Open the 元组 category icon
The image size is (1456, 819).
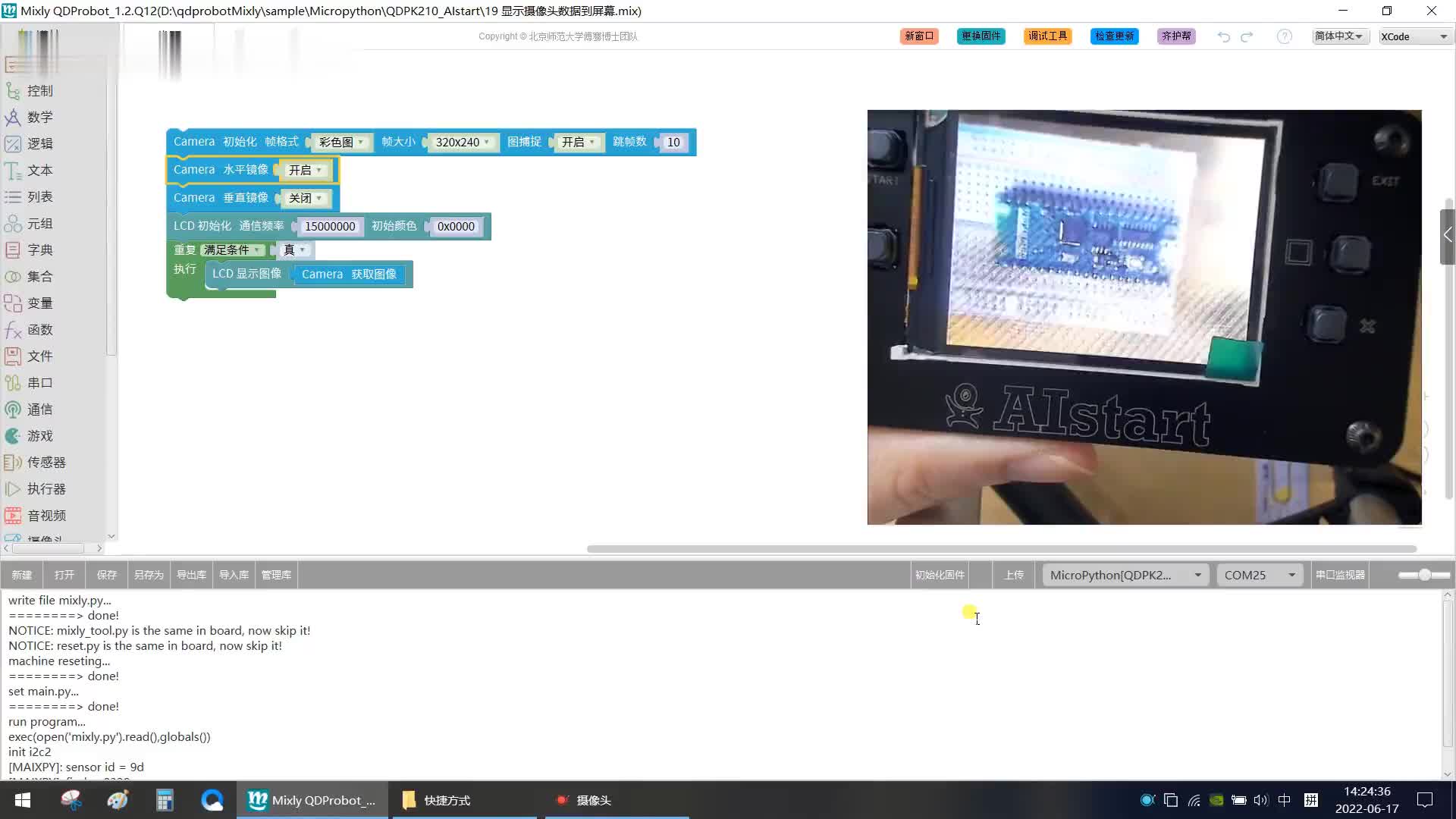coord(13,224)
